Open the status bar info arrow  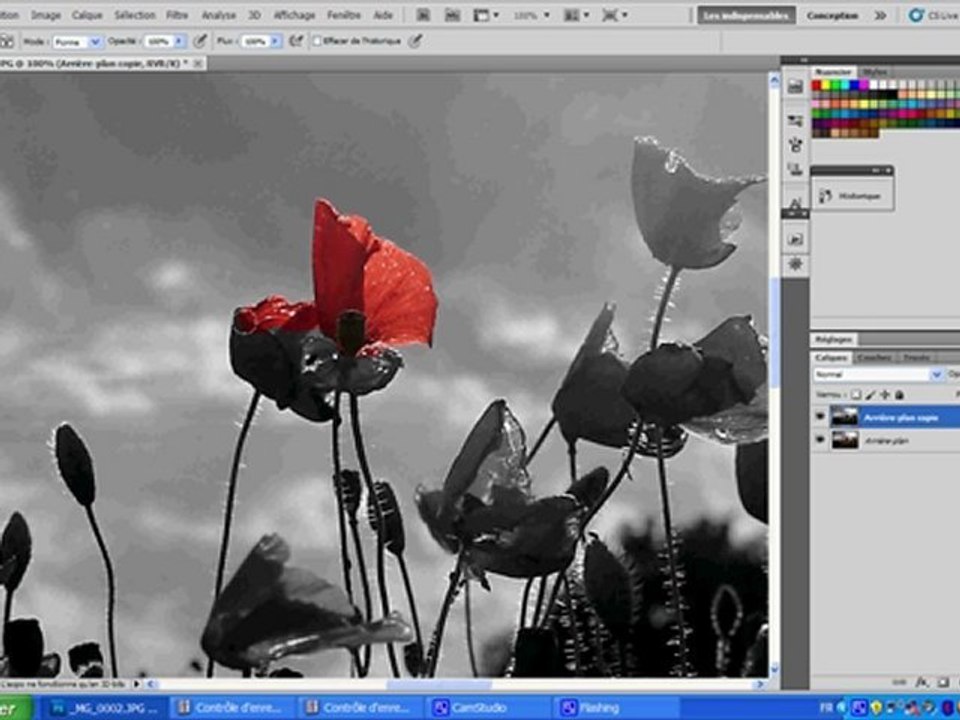136,684
